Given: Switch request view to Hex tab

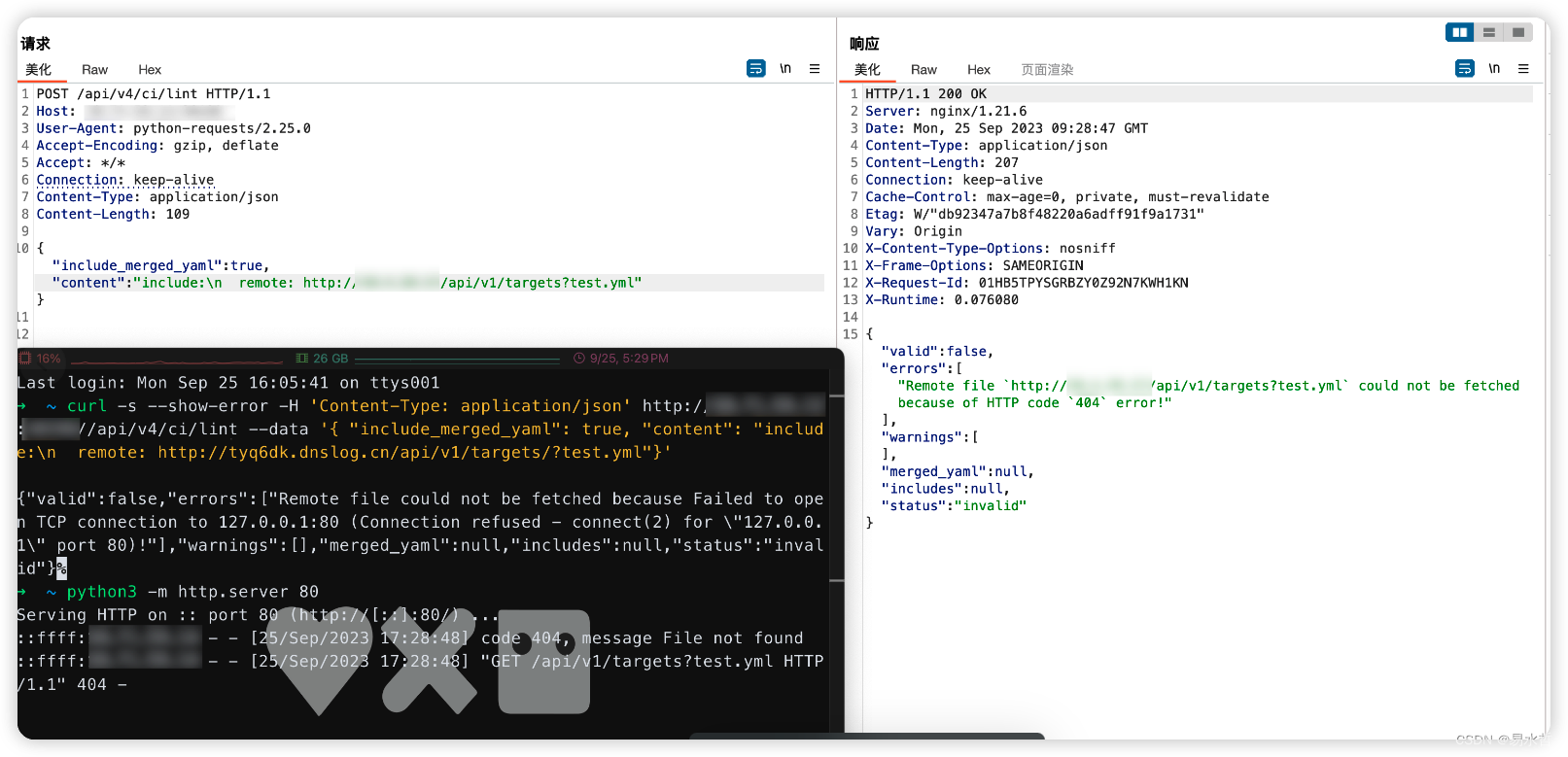Looking at the screenshot, I should click(x=150, y=70).
